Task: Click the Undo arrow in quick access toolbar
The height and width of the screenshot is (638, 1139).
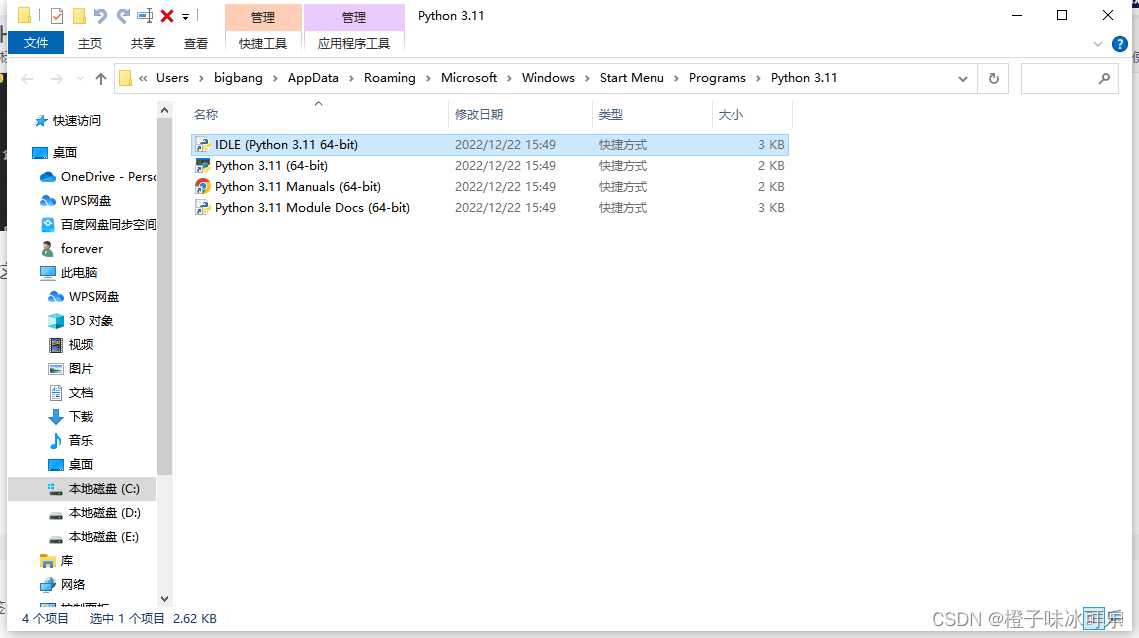Action: [100, 16]
